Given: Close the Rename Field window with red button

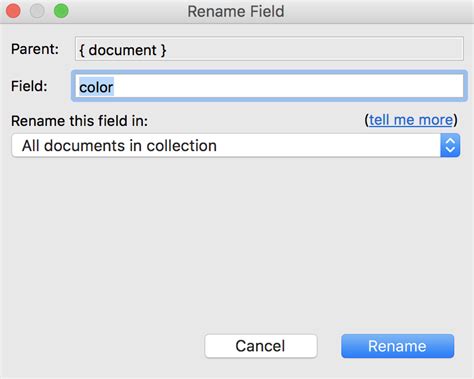Looking at the screenshot, I should click(13, 11).
